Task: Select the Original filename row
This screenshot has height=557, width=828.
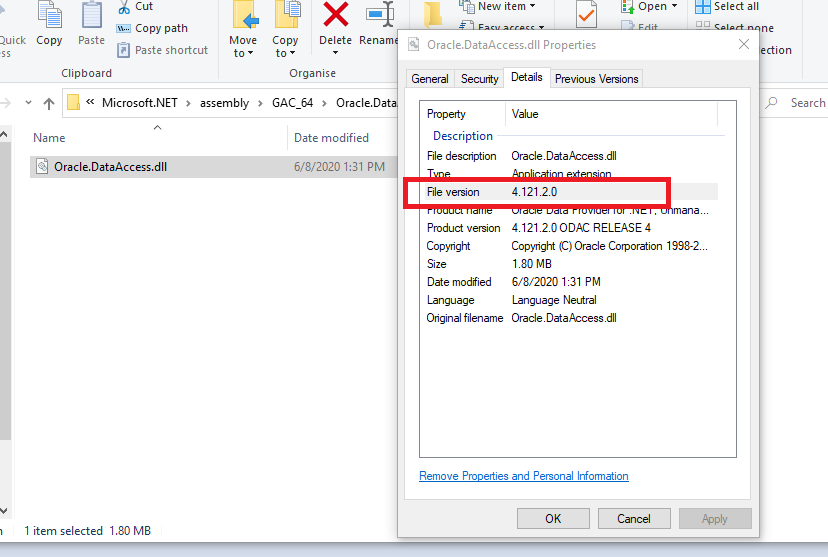Action: tap(572, 318)
